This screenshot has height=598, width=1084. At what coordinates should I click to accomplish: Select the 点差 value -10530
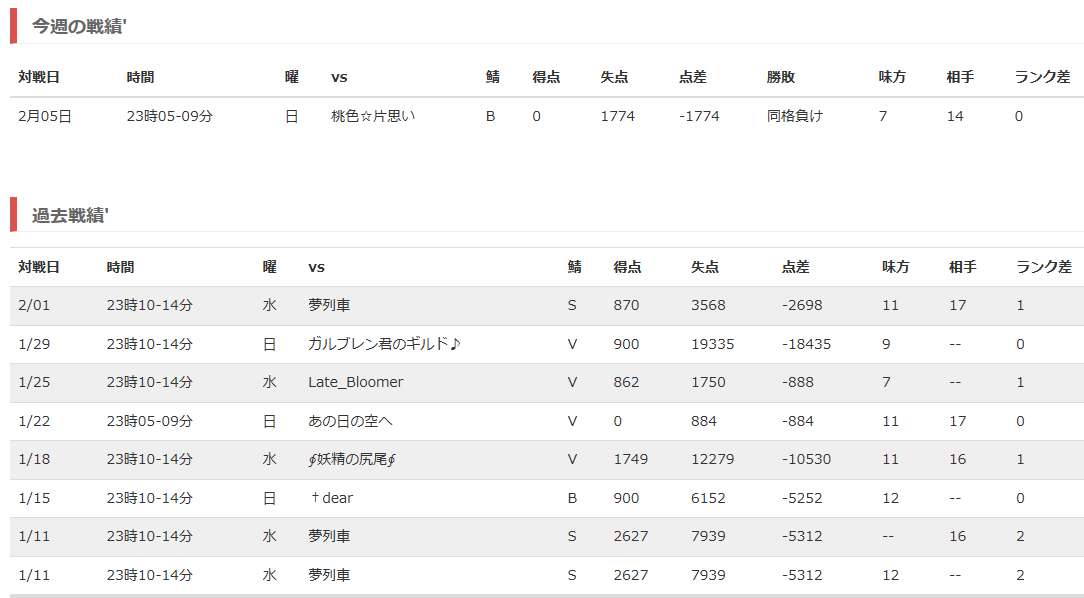tap(806, 459)
